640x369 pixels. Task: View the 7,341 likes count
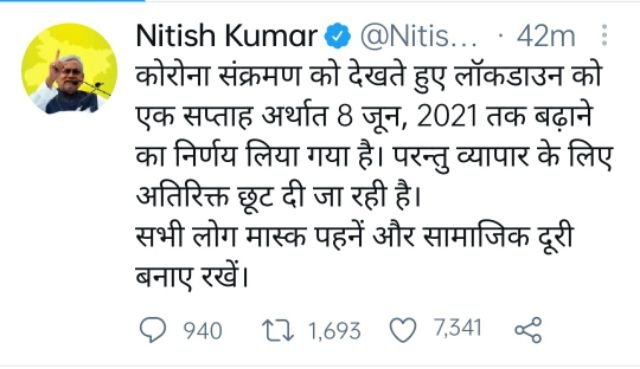coord(458,328)
